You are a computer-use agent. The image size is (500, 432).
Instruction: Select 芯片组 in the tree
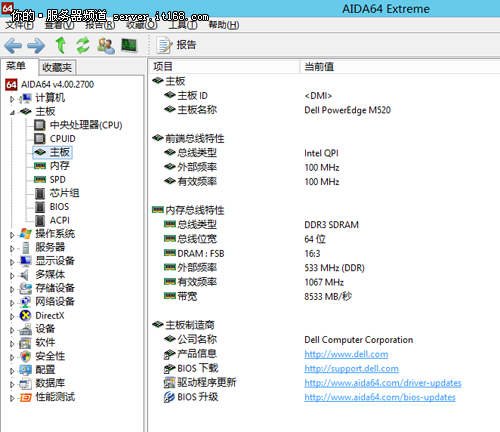[64, 193]
